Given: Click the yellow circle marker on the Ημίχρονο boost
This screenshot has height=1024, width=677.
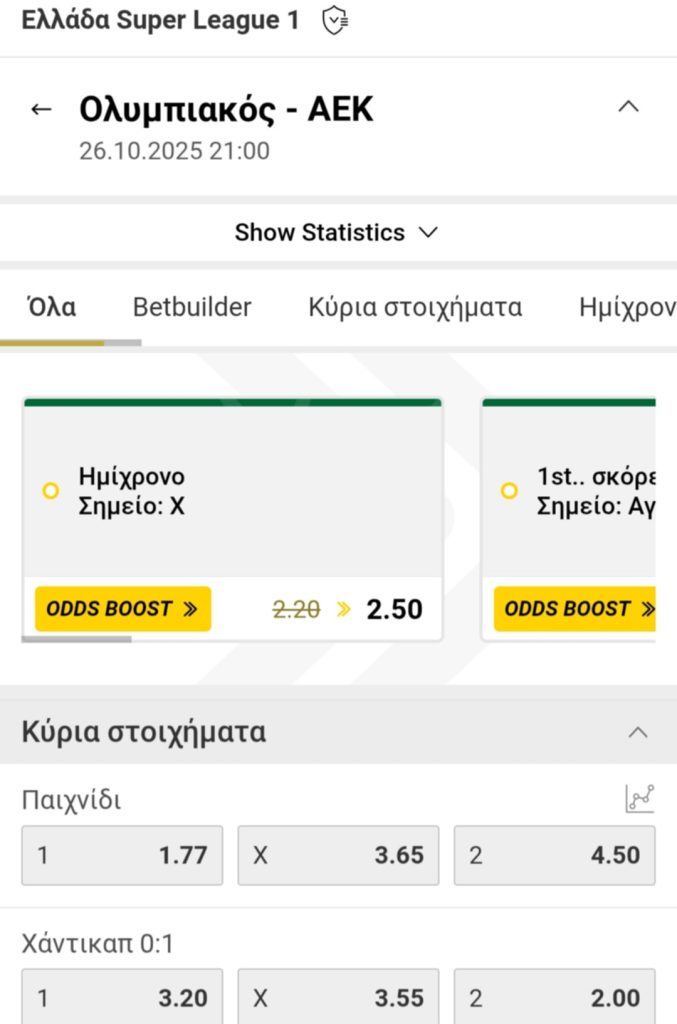Looking at the screenshot, I should click(x=48, y=491).
